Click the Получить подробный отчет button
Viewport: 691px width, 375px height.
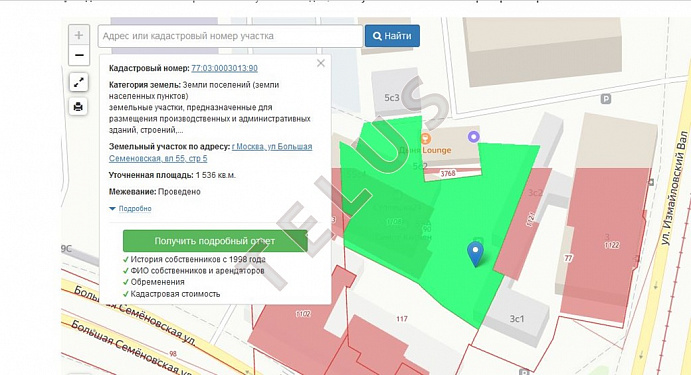(x=215, y=241)
